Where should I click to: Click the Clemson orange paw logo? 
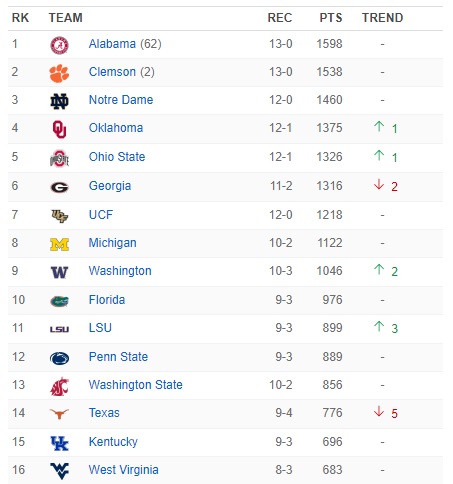tap(59, 73)
